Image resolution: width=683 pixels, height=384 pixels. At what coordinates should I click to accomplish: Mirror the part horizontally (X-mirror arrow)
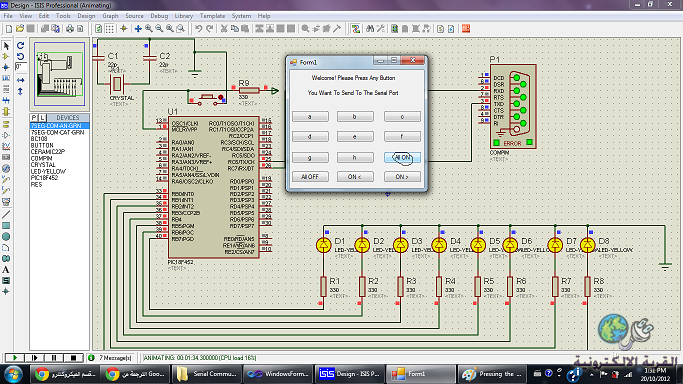[20, 81]
